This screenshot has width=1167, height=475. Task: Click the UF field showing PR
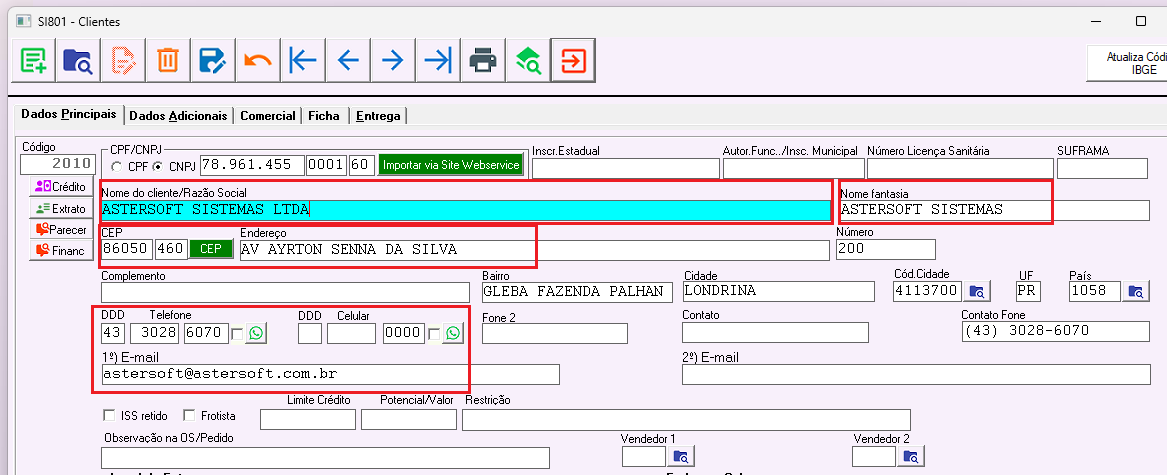tap(1026, 291)
